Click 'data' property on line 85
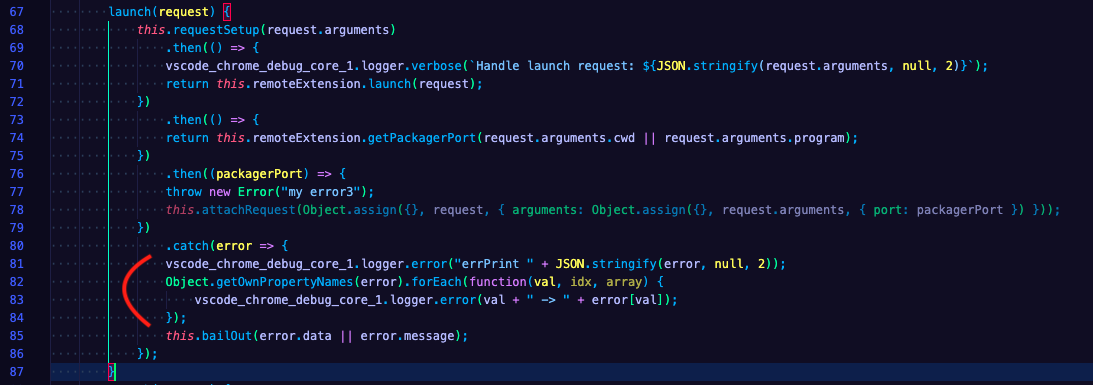This screenshot has height=385, width=1093. 316,336
